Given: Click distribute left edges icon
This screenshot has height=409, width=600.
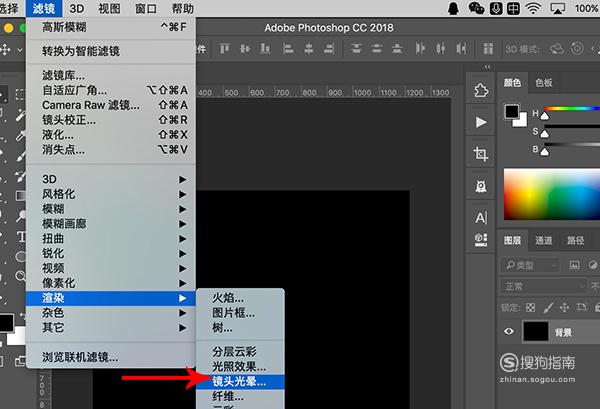Looking at the screenshot, I should click(420, 49).
